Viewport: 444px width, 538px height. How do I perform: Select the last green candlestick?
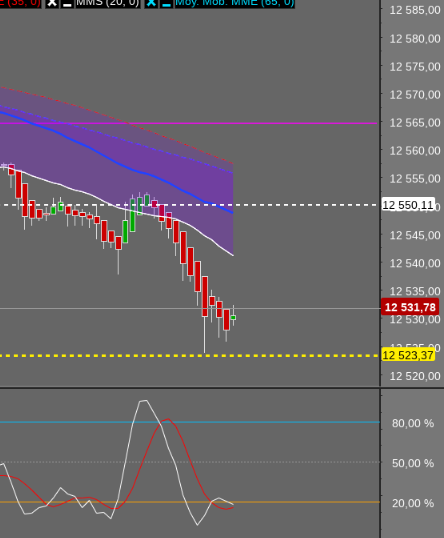[233, 317]
